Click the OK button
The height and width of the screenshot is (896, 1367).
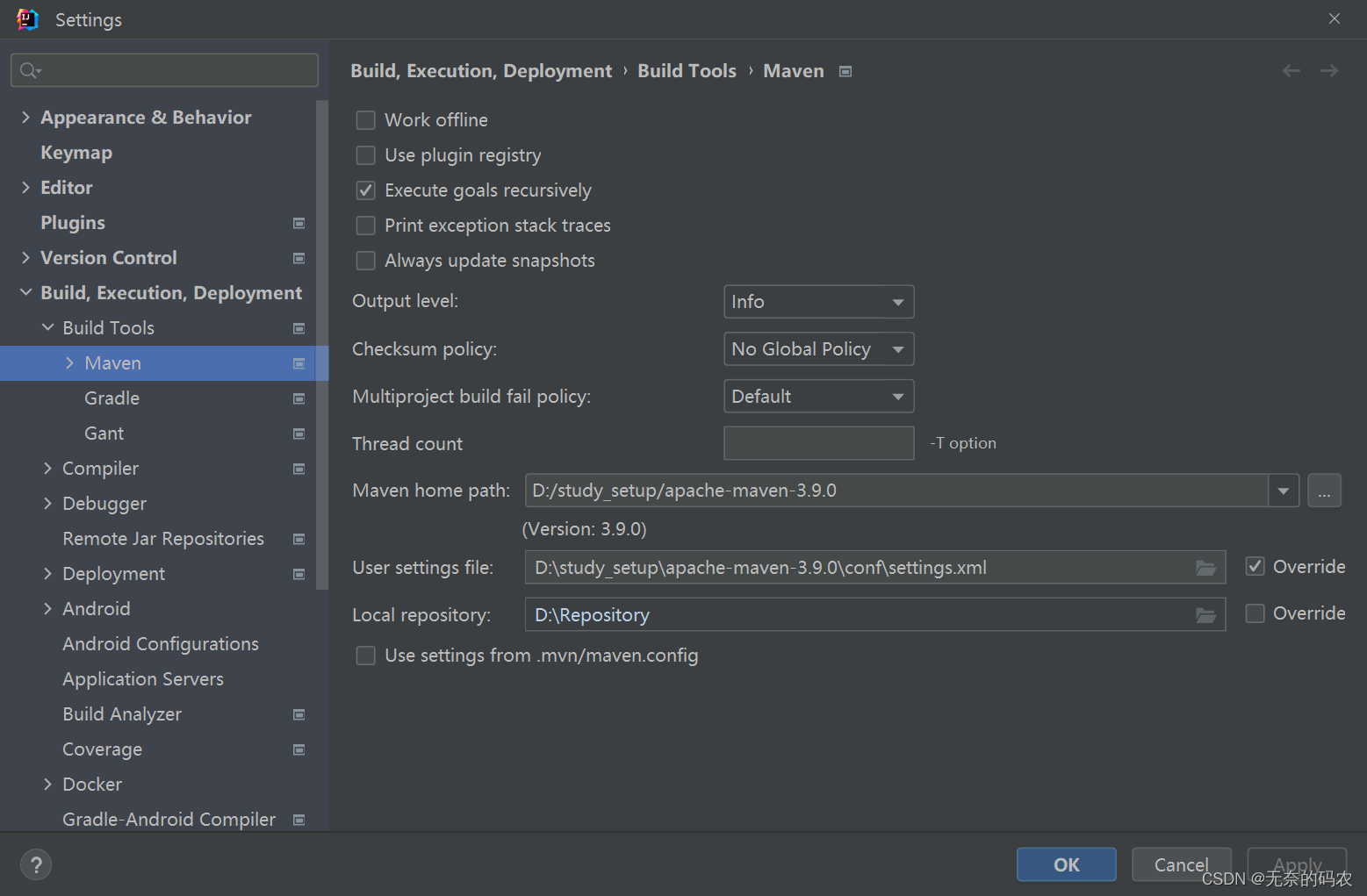tap(1067, 864)
